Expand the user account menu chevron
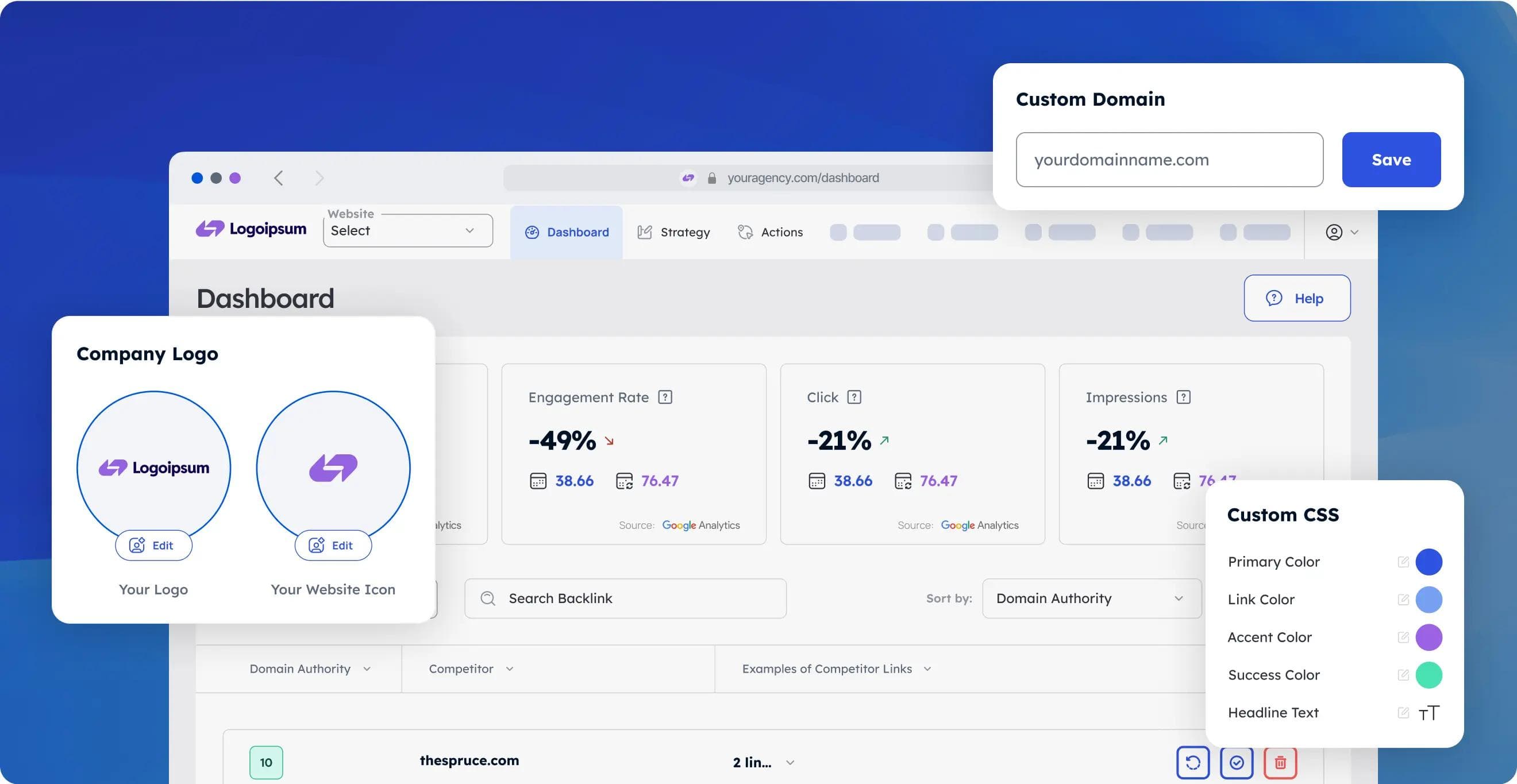1517x784 pixels. tap(1354, 233)
